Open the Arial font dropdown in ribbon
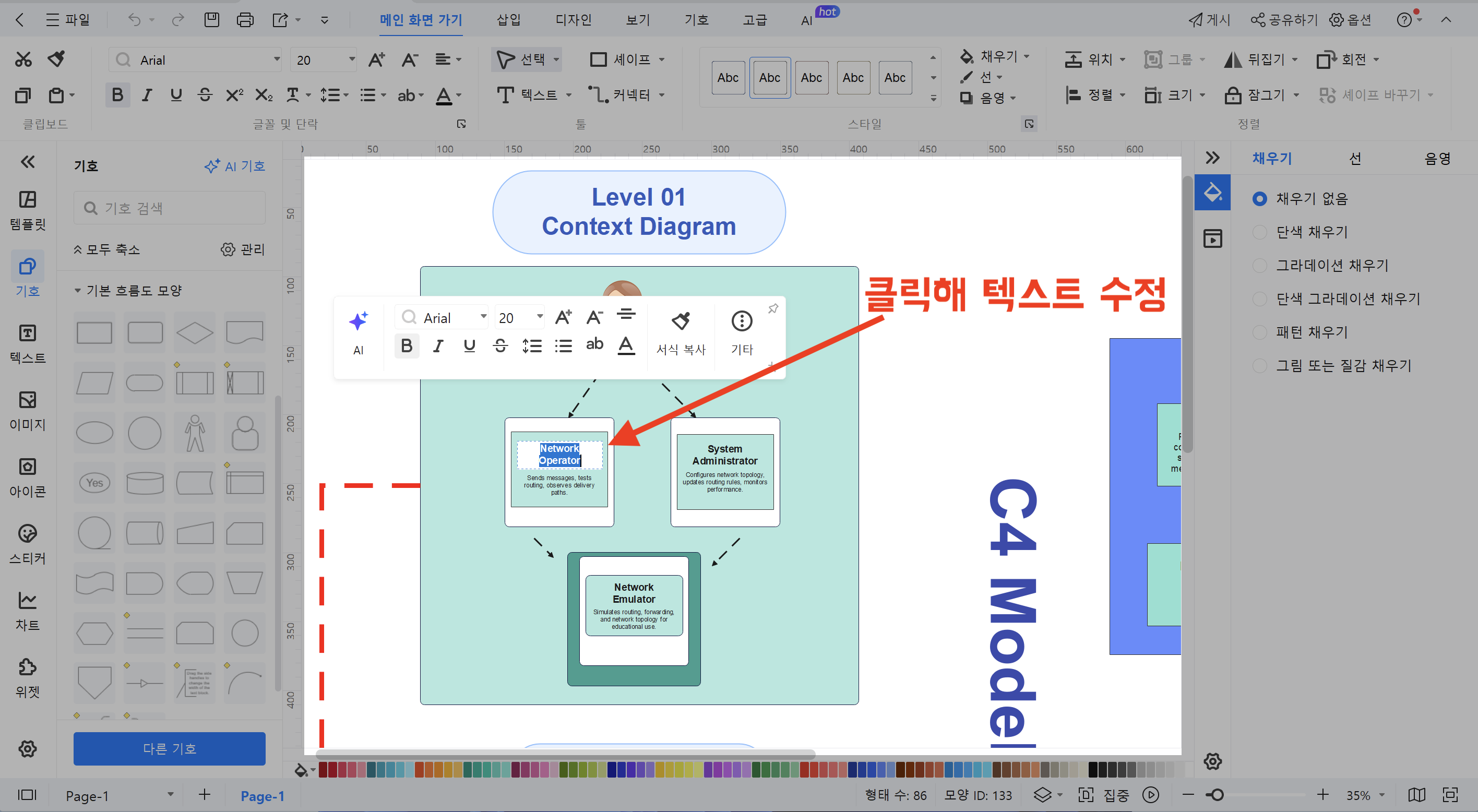This screenshot has height=812, width=1478. coord(277,59)
